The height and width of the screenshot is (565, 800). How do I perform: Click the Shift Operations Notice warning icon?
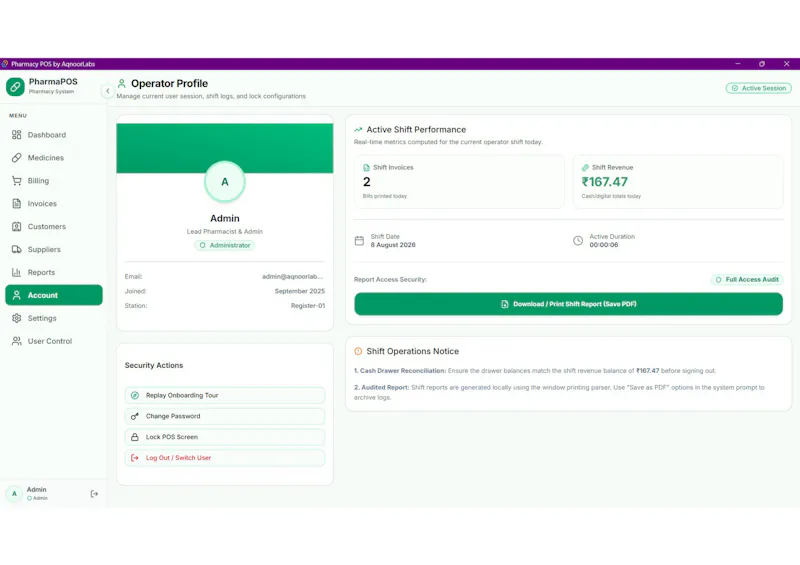[x=358, y=351]
